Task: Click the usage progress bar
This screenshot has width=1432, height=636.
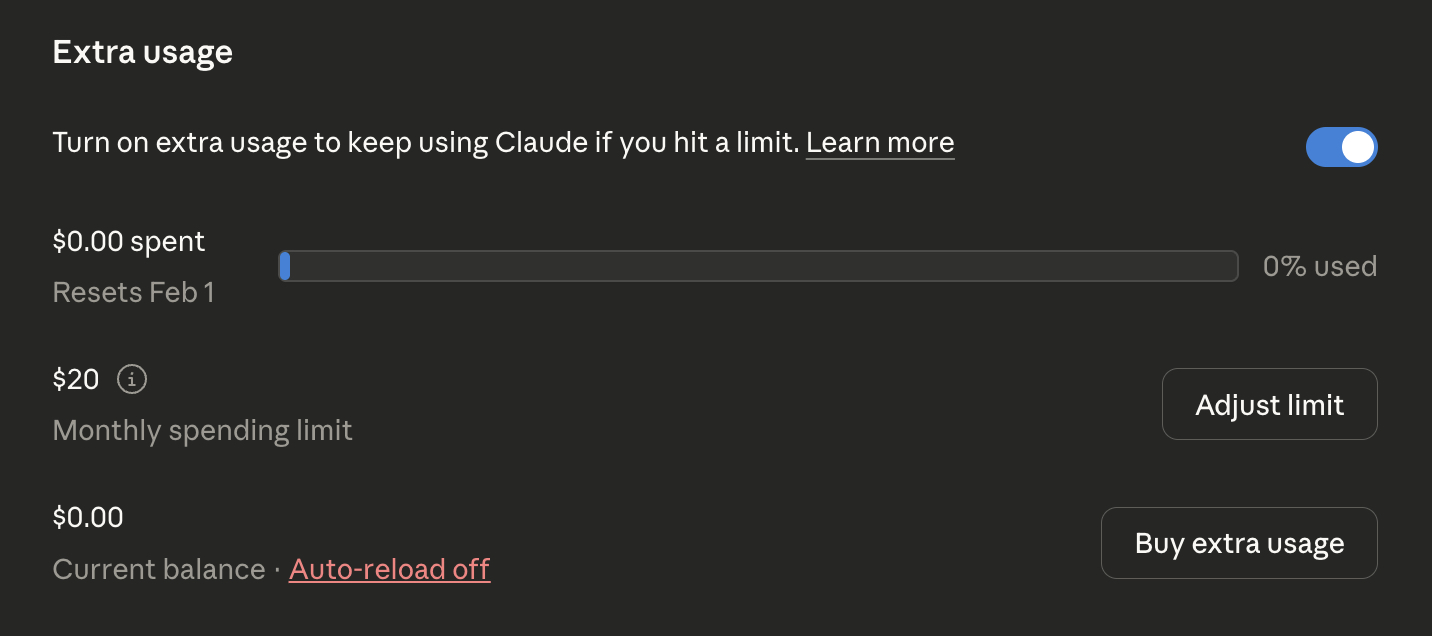Action: tap(758, 266)
